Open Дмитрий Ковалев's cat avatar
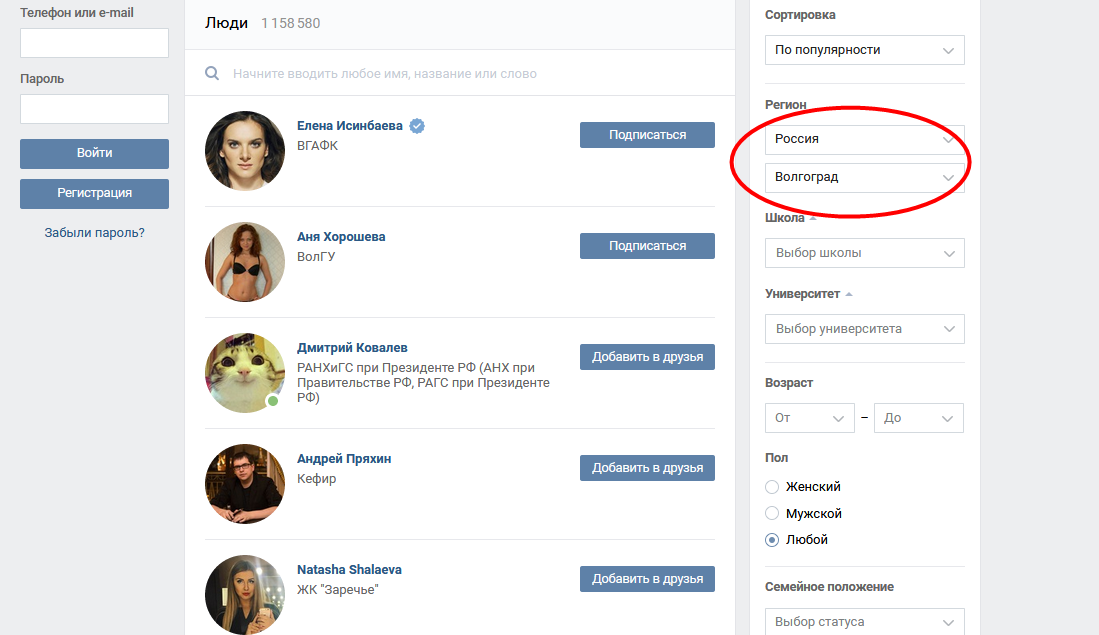 point(245,373)
